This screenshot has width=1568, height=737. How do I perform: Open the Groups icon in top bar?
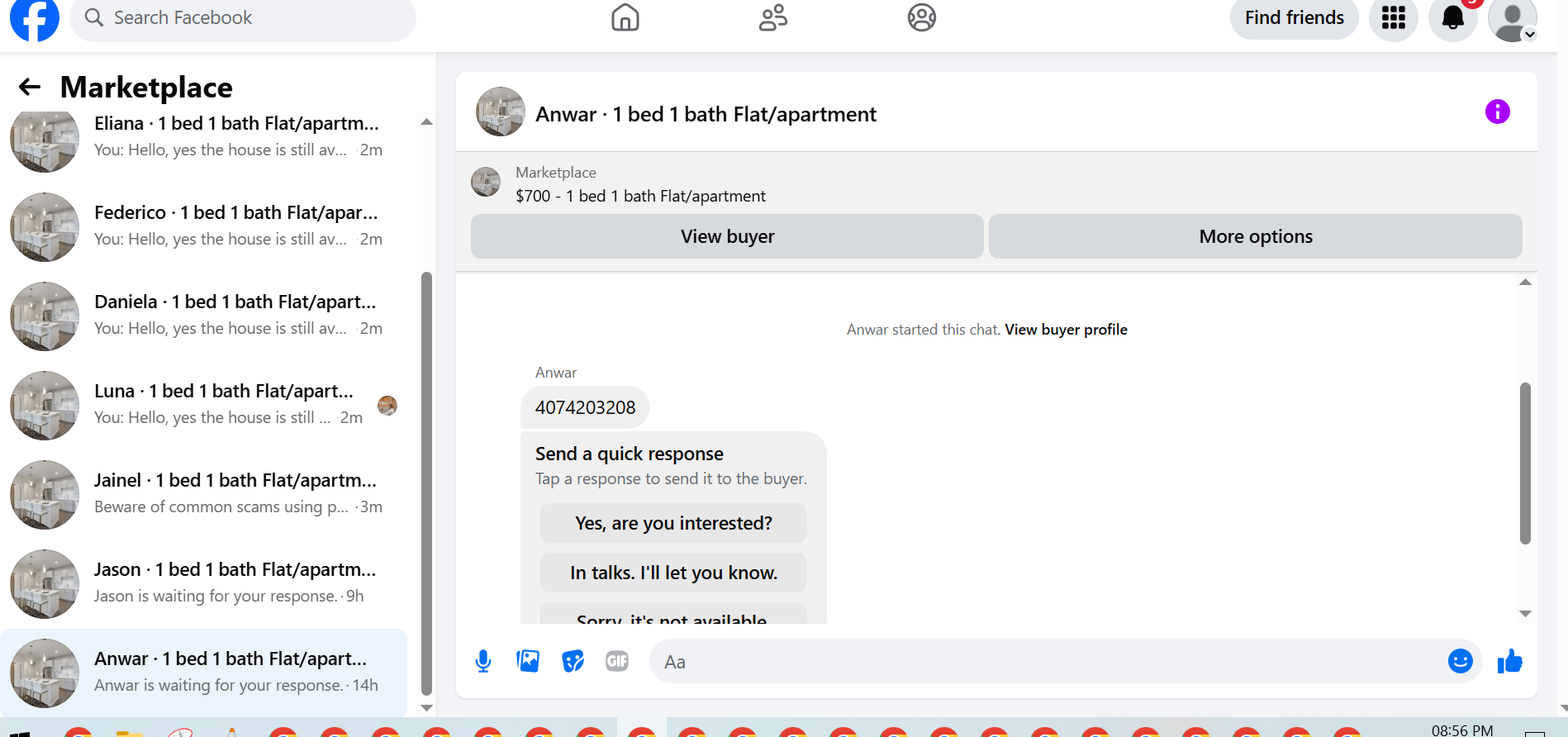tap(922, 17)
